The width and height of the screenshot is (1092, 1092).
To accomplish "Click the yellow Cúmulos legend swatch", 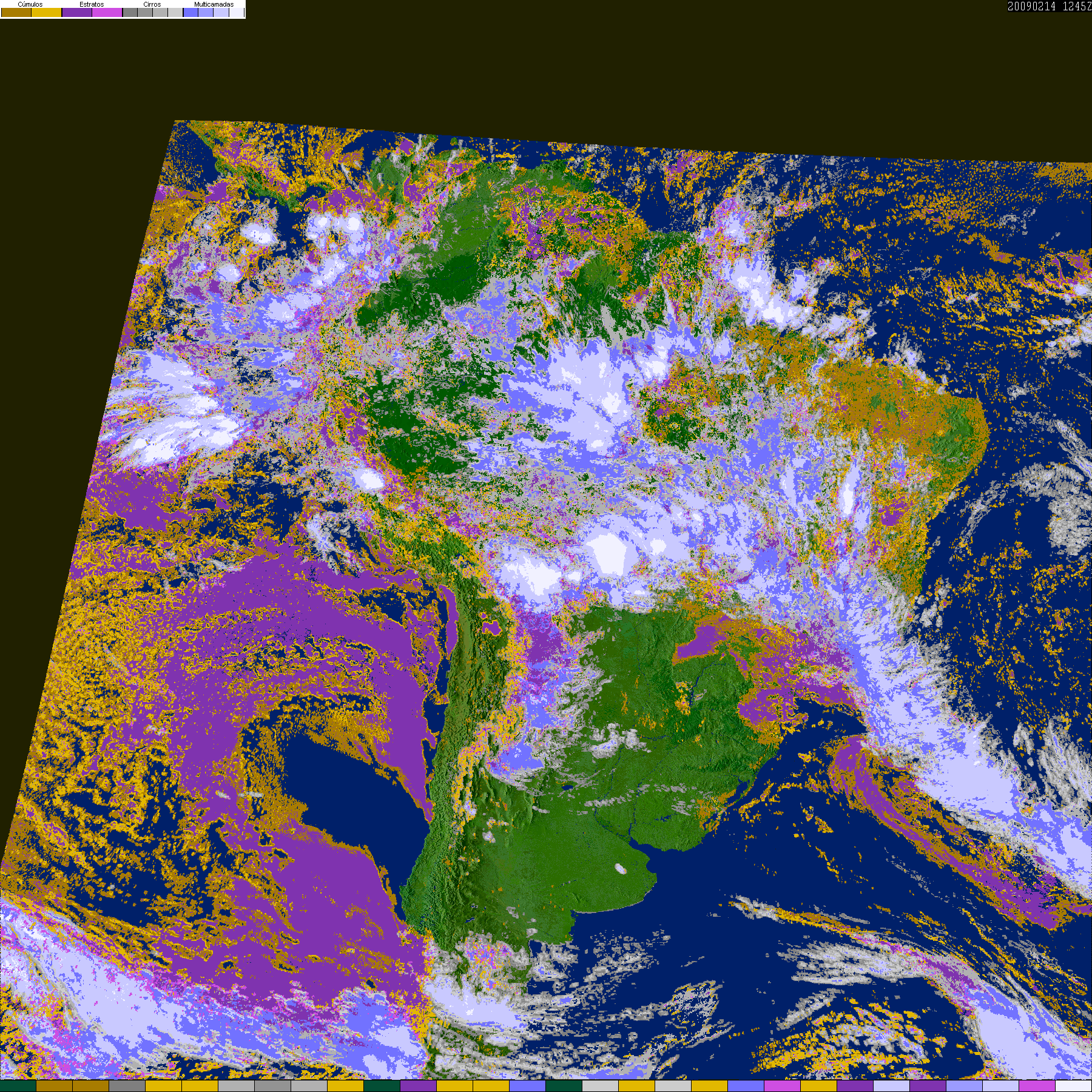I will 46,12.
